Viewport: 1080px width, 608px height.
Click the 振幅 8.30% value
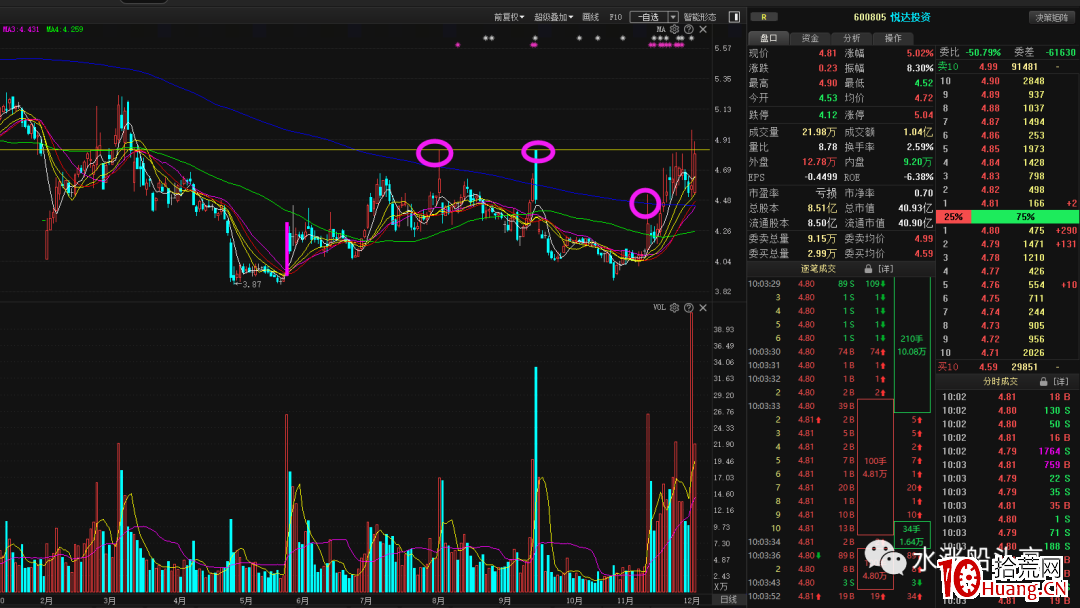click(x=920, y=68)
